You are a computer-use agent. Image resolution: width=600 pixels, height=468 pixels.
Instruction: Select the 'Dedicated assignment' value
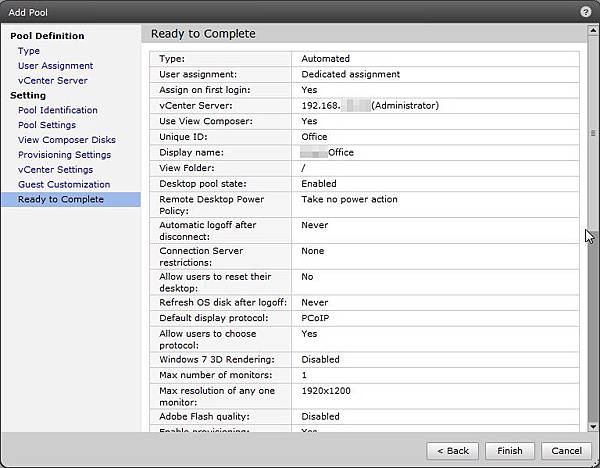(x=351, y=75)
